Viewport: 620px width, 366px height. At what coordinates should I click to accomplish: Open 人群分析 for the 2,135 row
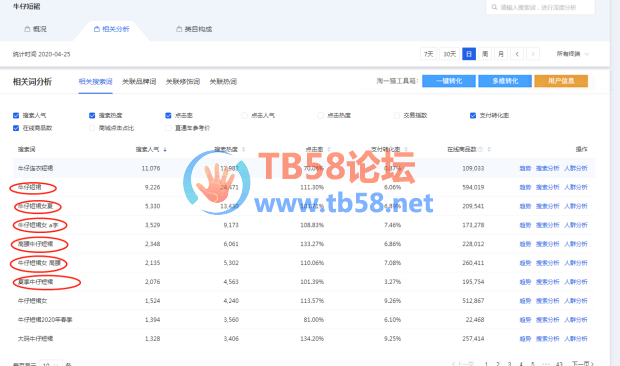[x=576, y=263]
